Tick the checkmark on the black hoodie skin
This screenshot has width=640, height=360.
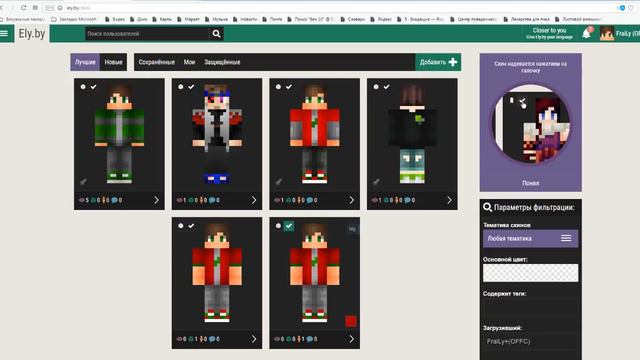[x=386, y=87]
